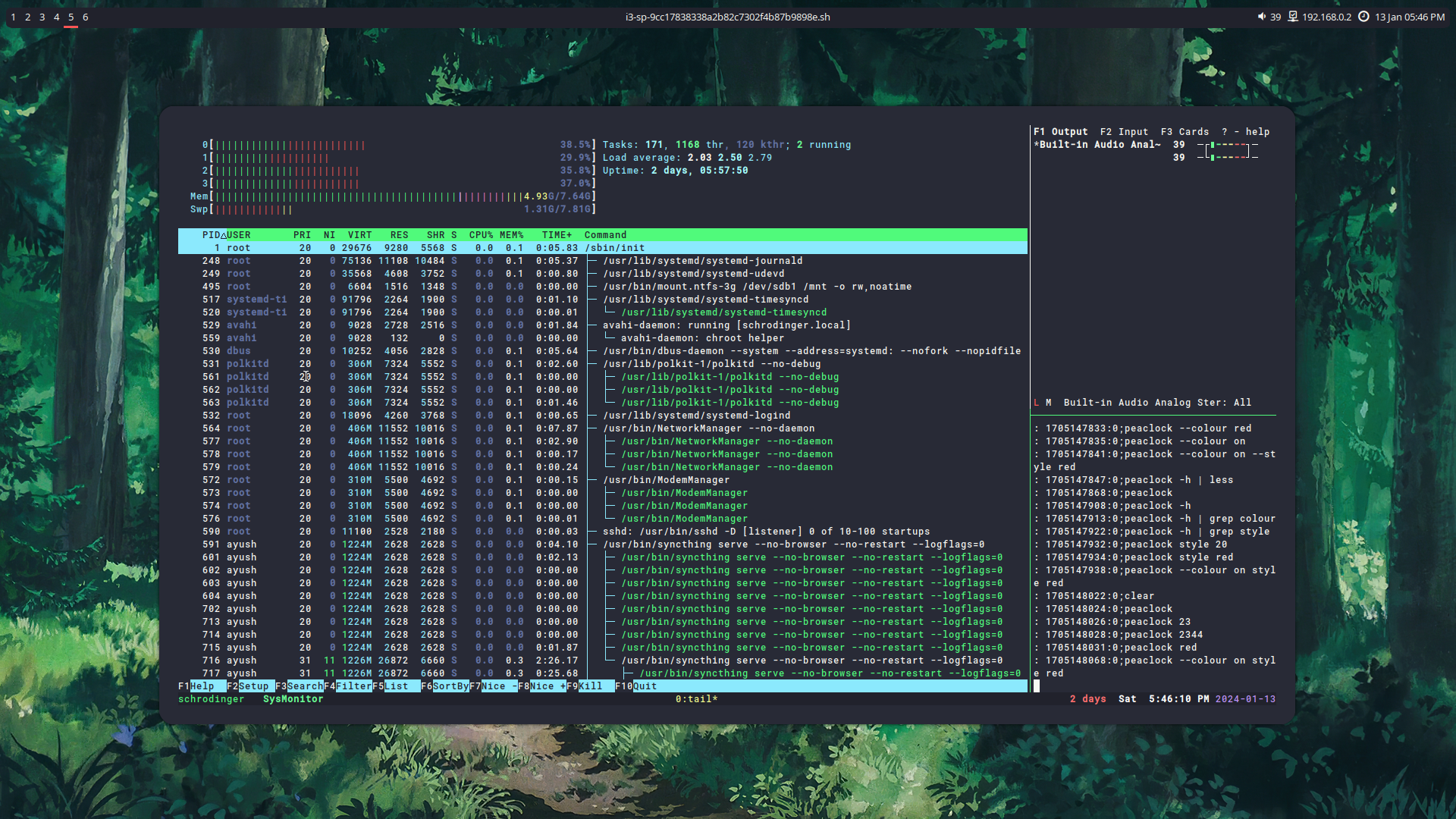Switch to workspace 3
The height and width of the screenshot is (819, 1456).
[42, 17]
